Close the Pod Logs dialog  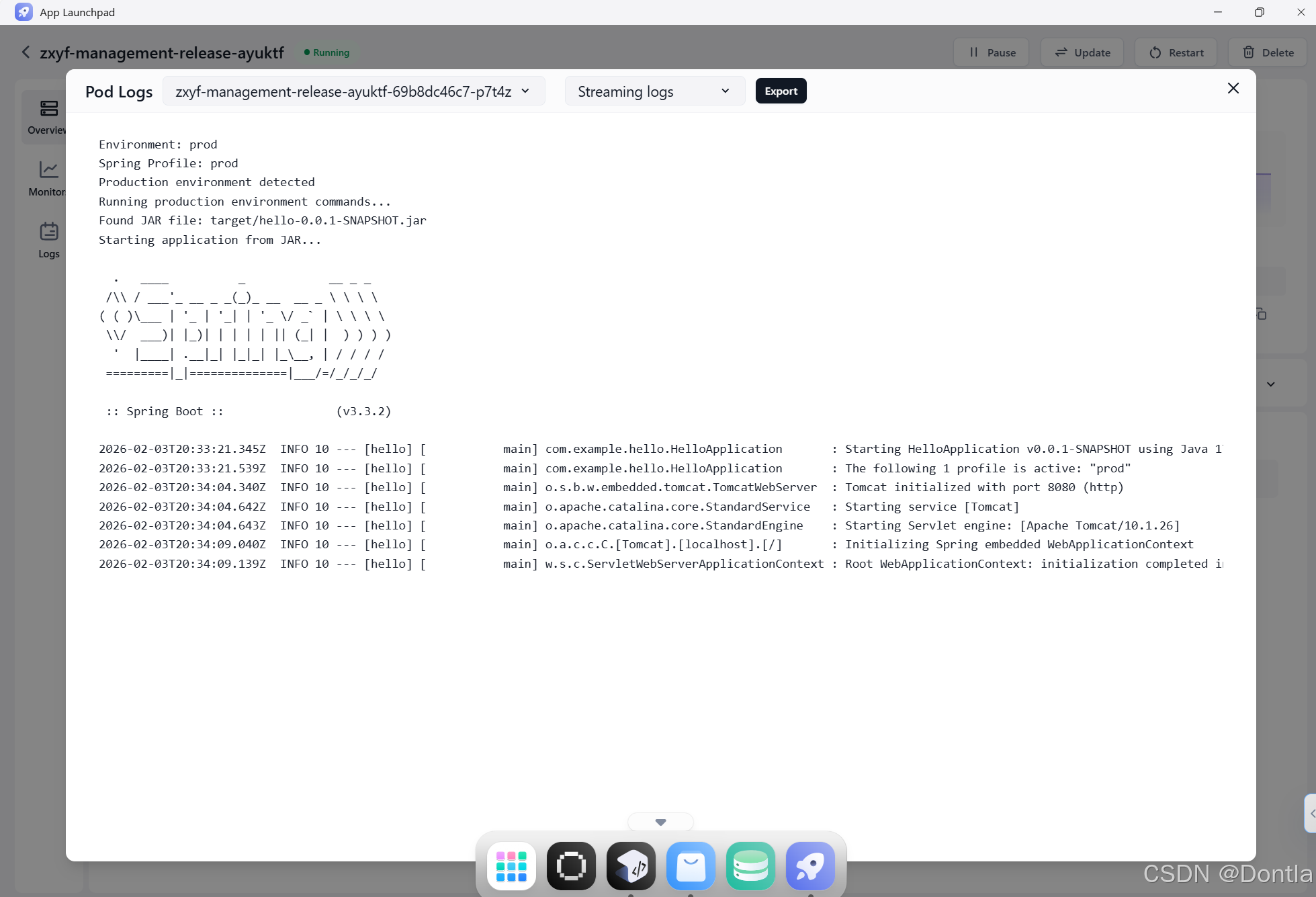coord(1233,88)
